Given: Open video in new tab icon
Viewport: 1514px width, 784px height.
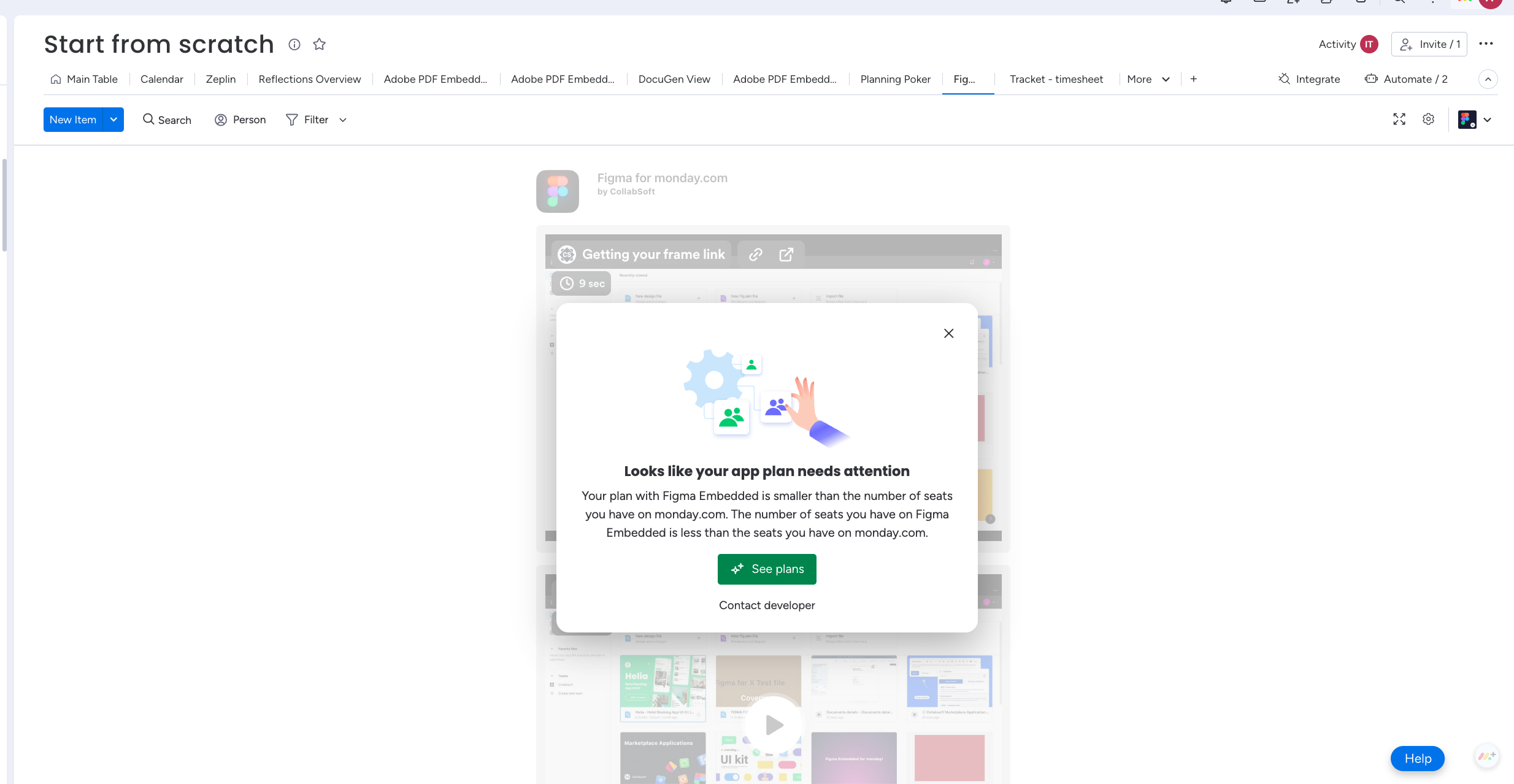Looking at the screenshot, I should click(x=786, y=255).
